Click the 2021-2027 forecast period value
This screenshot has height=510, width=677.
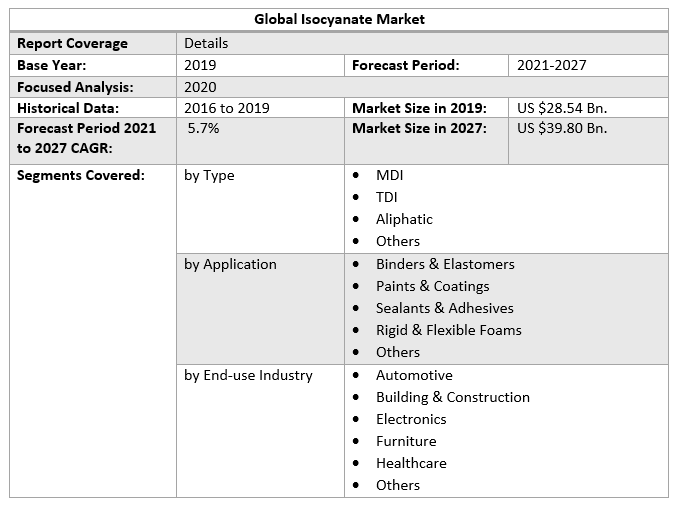[x=551, y=65]
